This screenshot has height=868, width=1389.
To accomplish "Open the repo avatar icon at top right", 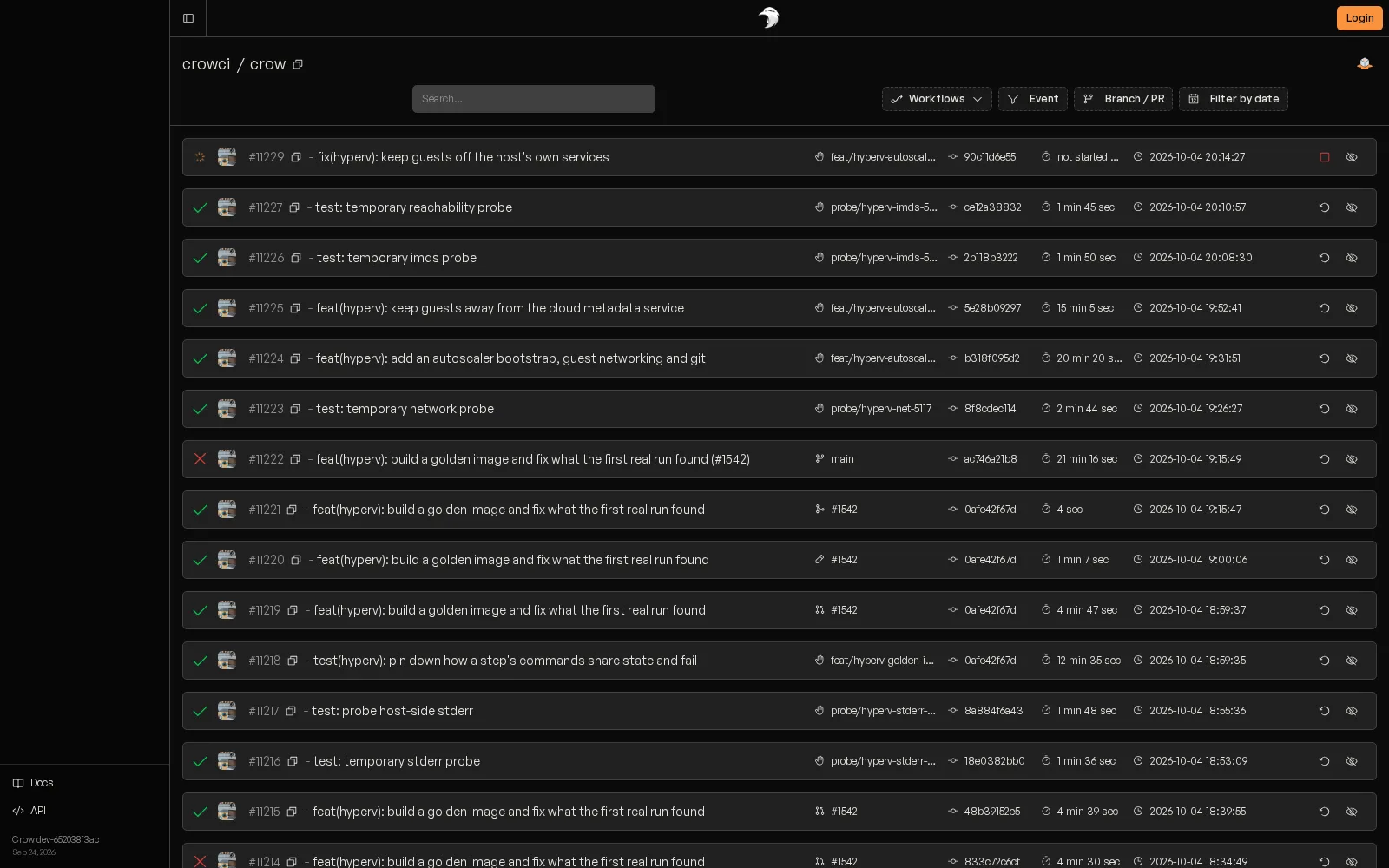I will click(1365, 63).
